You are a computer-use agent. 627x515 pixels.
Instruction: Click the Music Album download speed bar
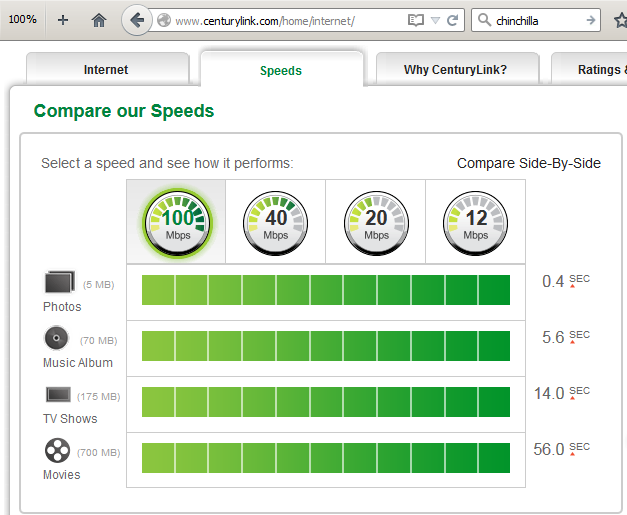click(326, 346)
